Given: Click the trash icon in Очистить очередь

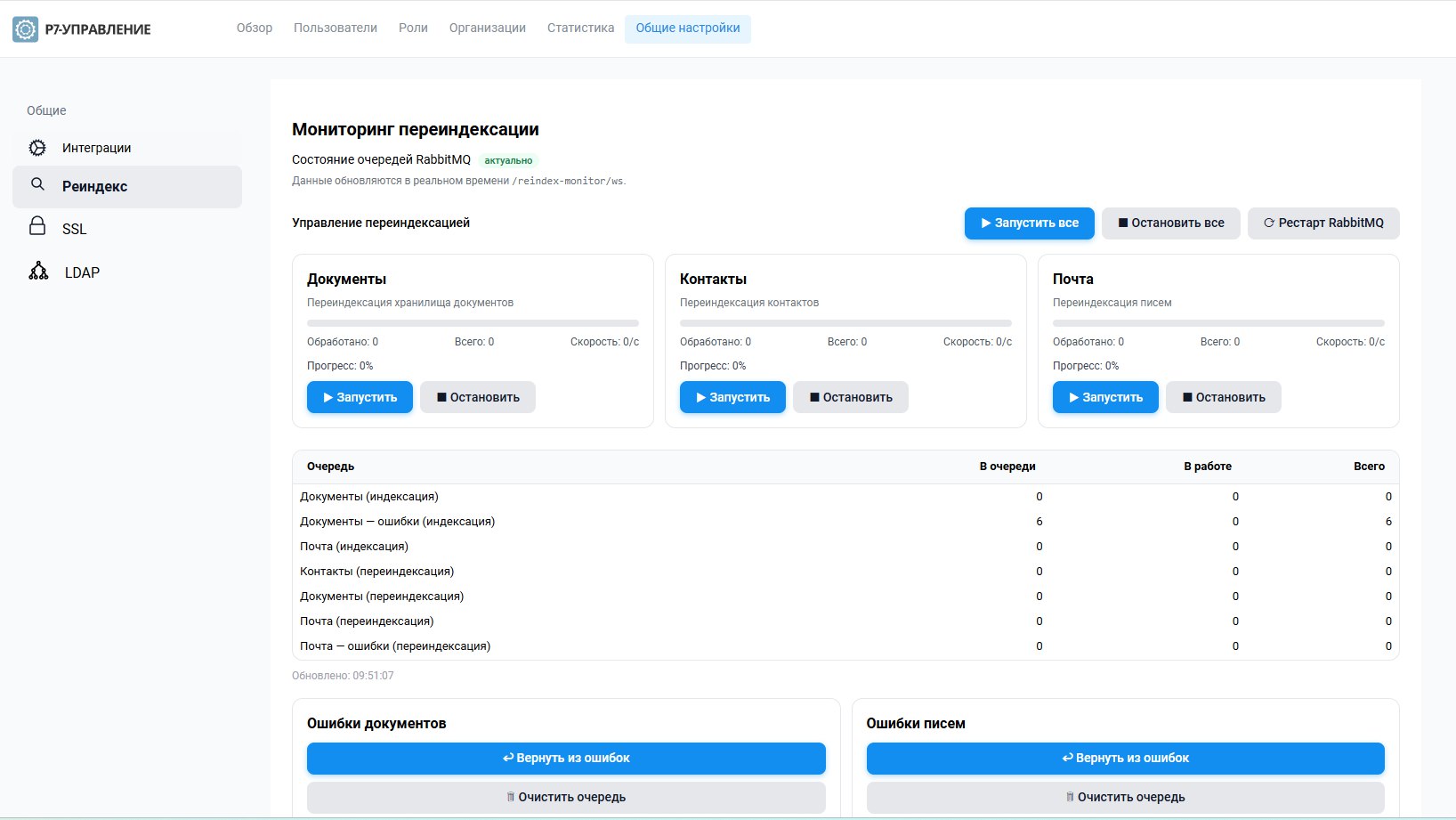Looking at the screenshot, I should pyautogui.click(x=513, y=797).
